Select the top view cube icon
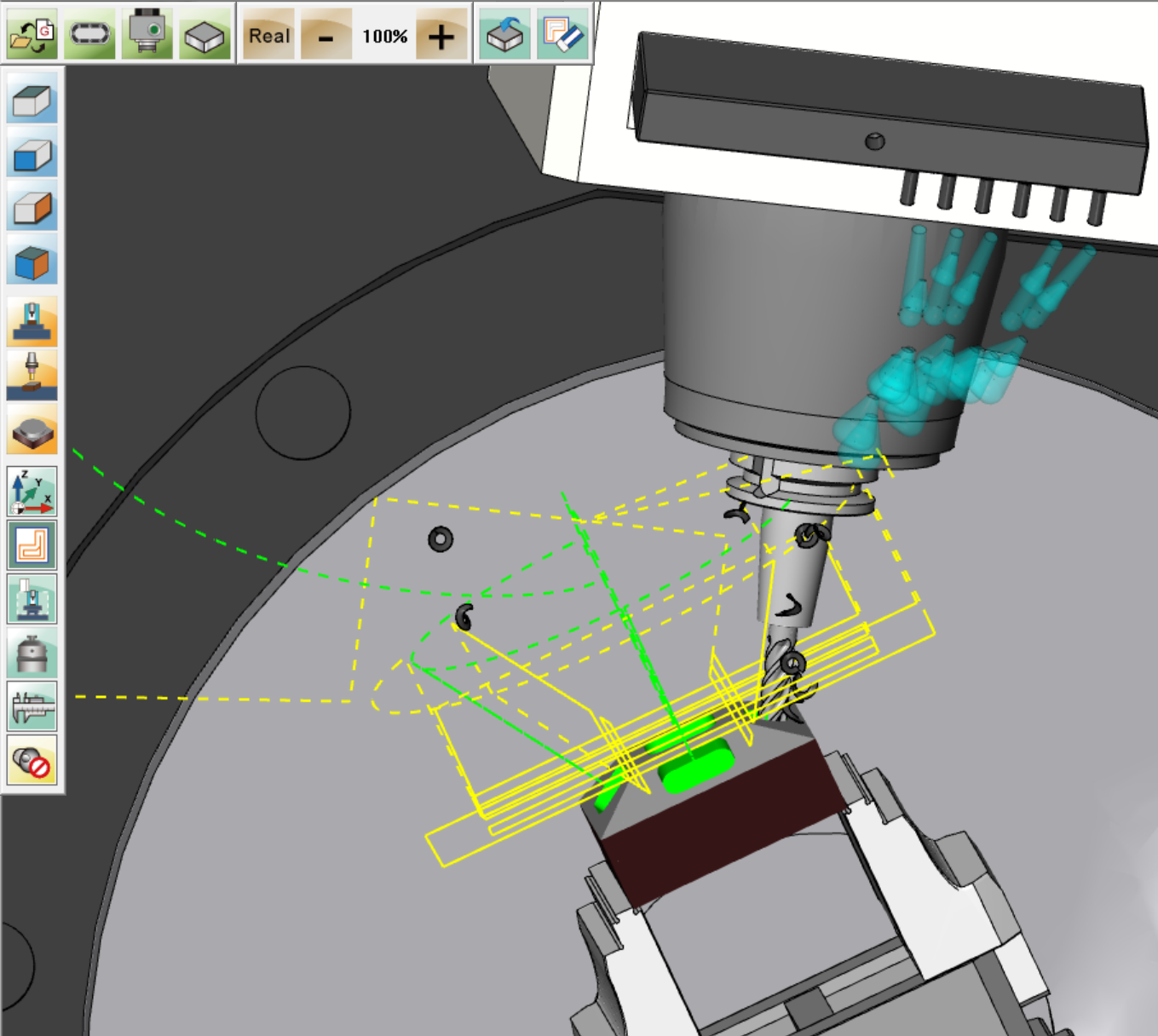Screen dimensions: 1158x1036 coord(32,99)
